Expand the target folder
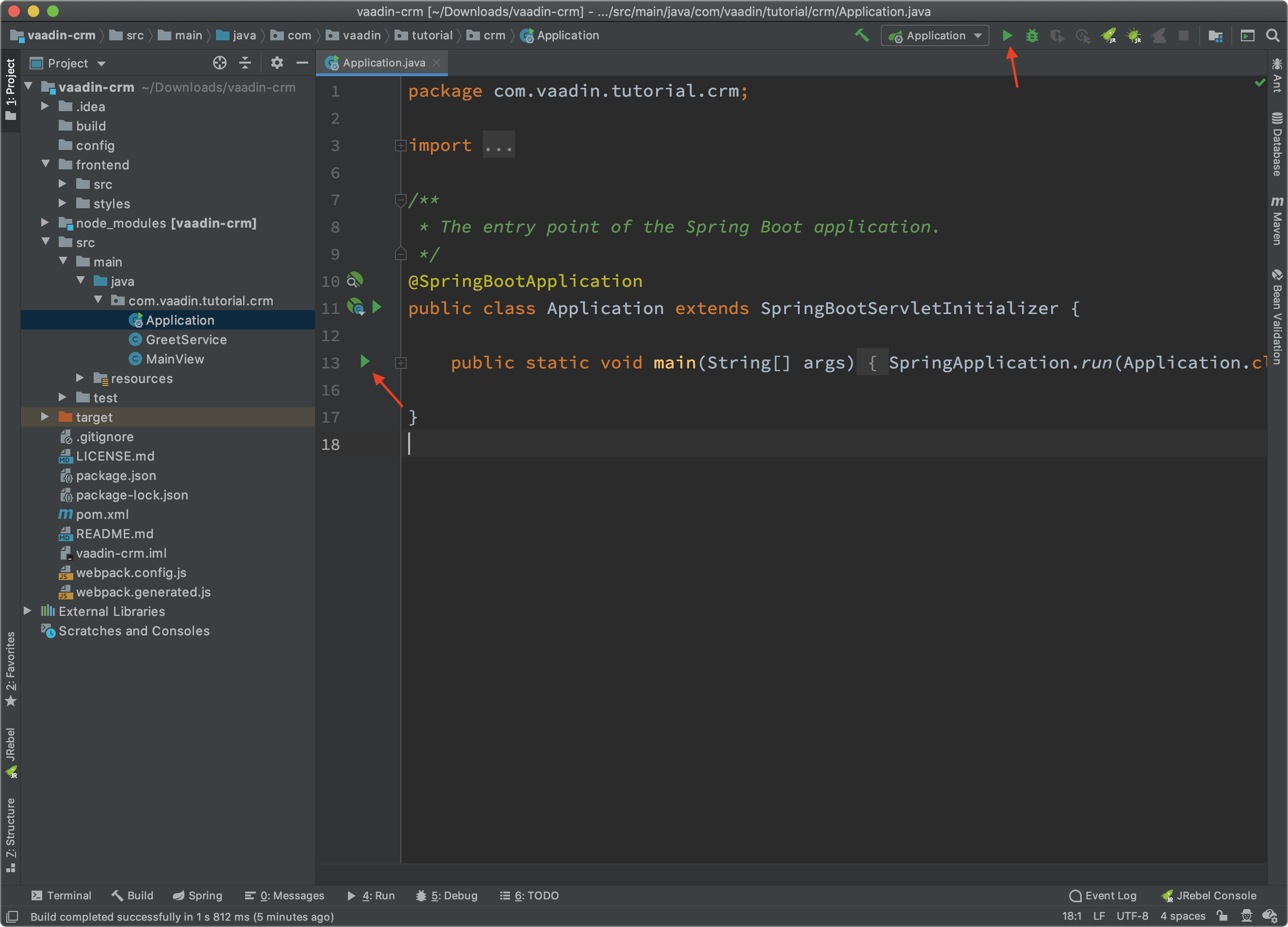This screenshot has width=1288, height=927. pos(45,417)
